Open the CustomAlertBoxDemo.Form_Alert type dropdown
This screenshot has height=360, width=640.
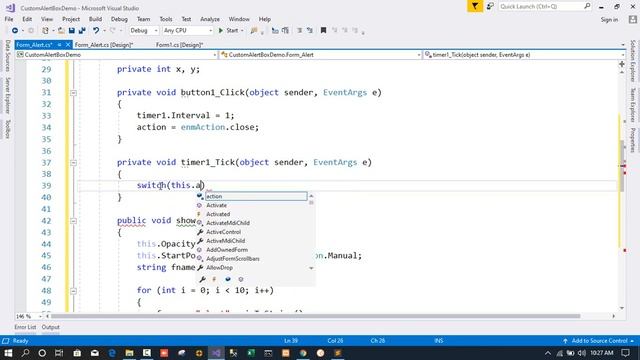pyautogui.click(x=320, y=55)
